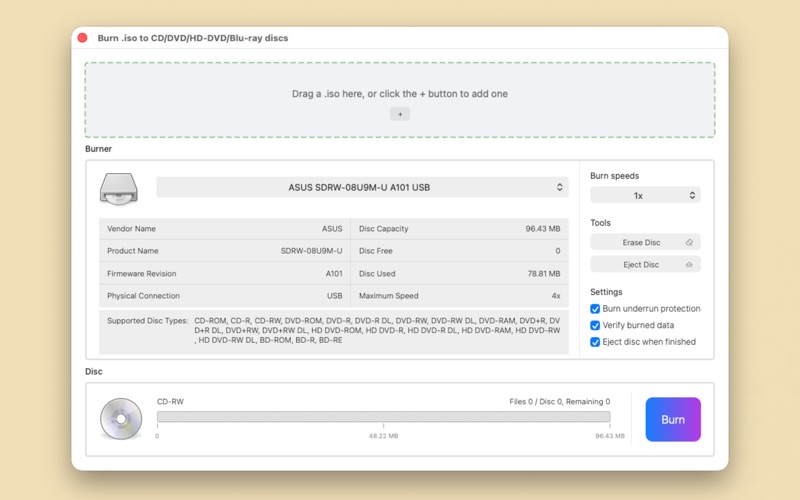Click the Settings heading

pos(606,292)
